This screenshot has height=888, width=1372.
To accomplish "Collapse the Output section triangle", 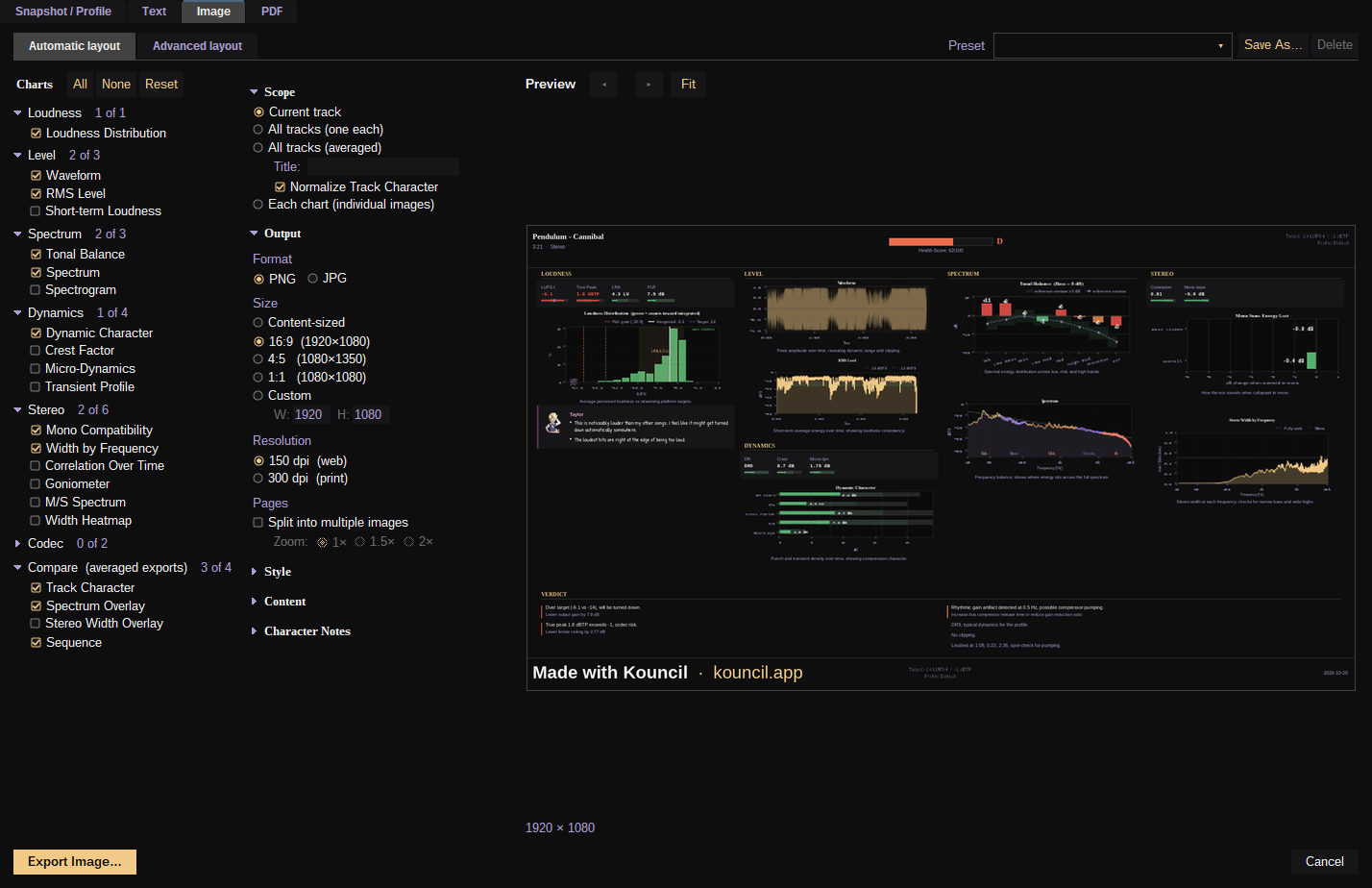I will pyautogui.click(x=255, y=234).
